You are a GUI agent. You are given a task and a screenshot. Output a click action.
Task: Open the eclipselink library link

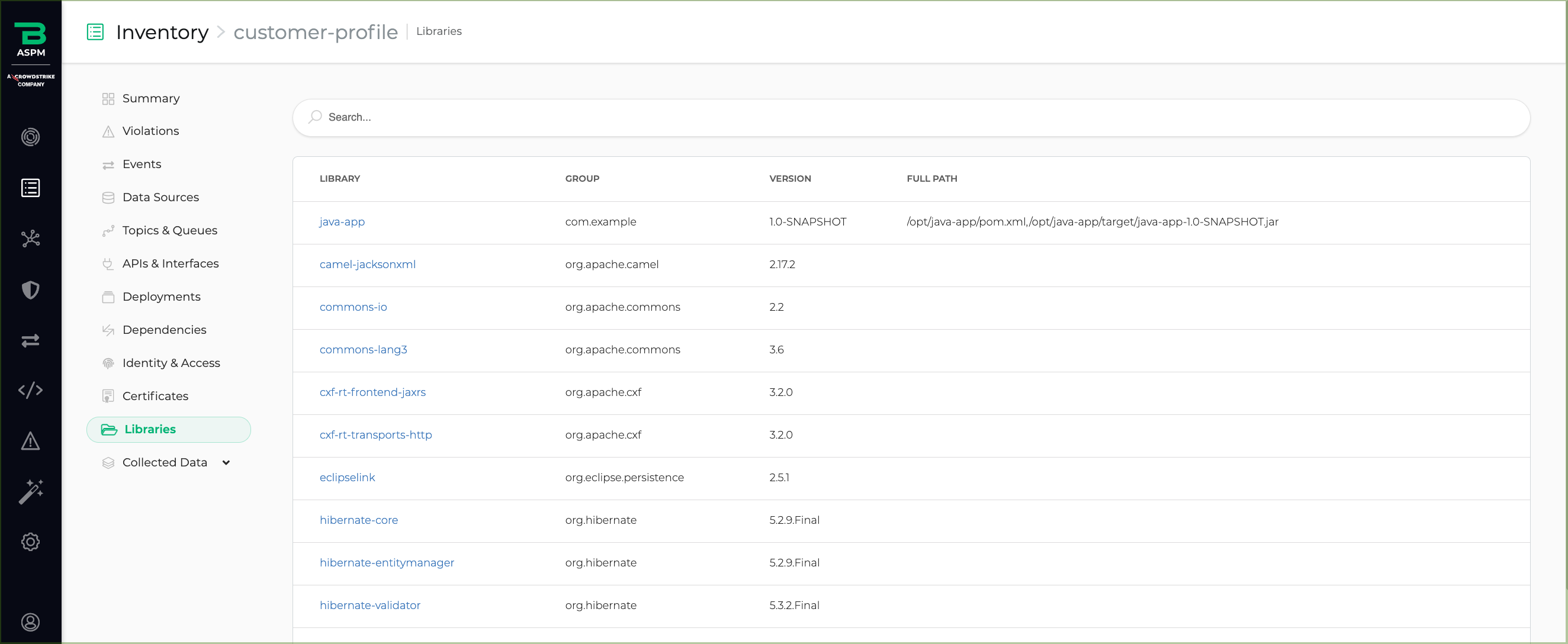347,478
